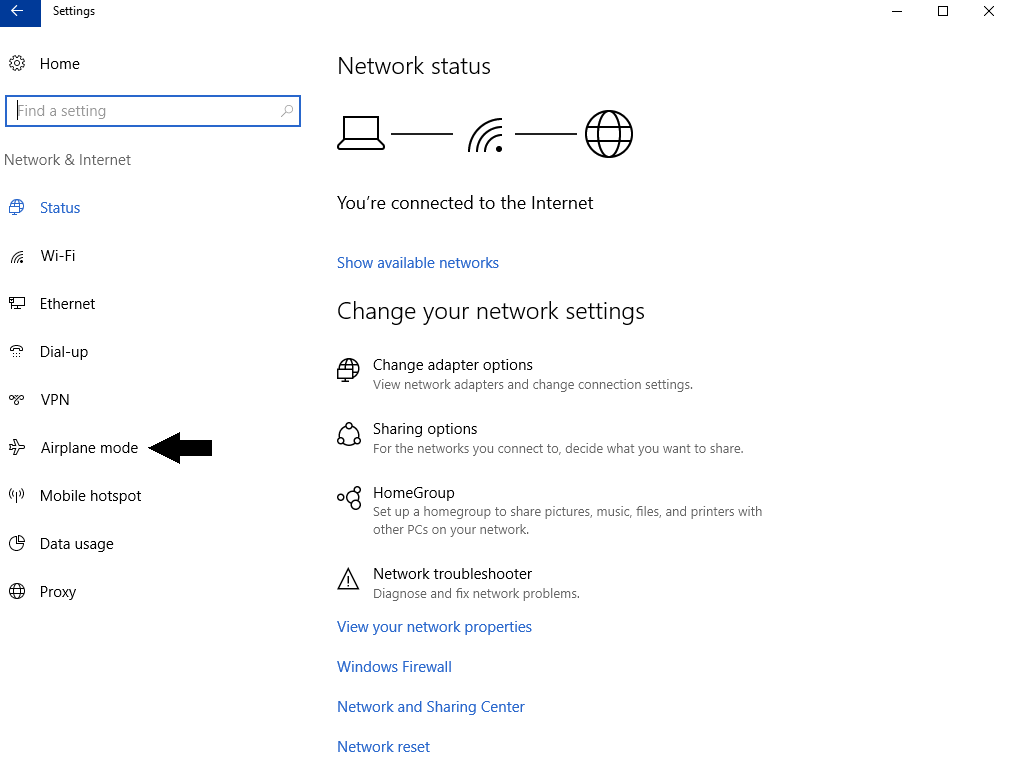Click the back arrow in the title bar
This screenshot has height=765, width=1009.
[18, 12]
